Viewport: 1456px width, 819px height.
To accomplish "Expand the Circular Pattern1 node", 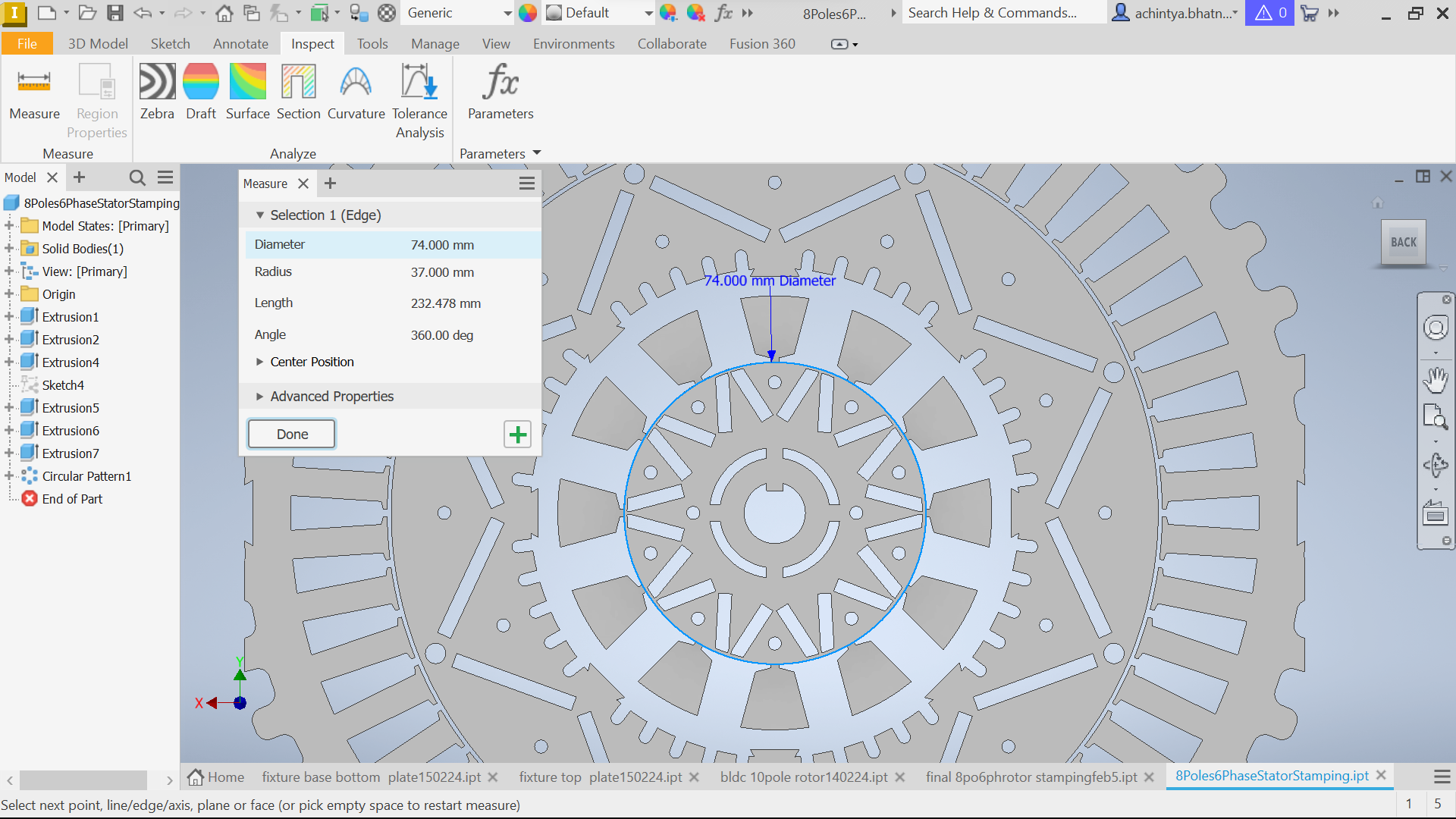I will (x=9, y=476).
